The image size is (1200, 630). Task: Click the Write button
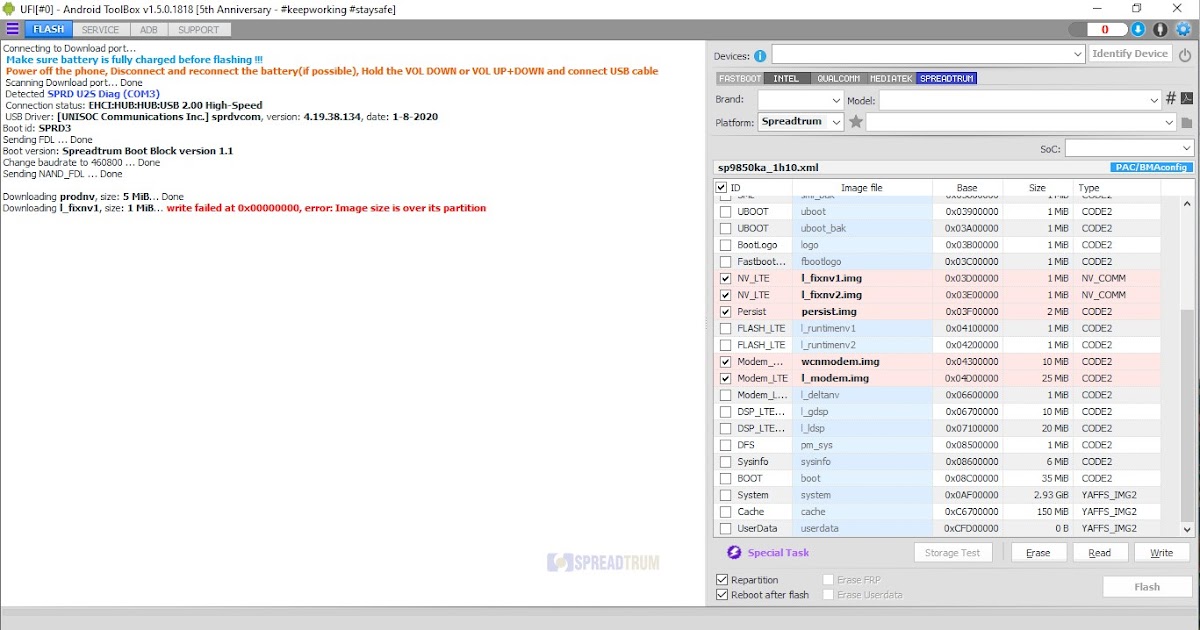coord(1162,553)
